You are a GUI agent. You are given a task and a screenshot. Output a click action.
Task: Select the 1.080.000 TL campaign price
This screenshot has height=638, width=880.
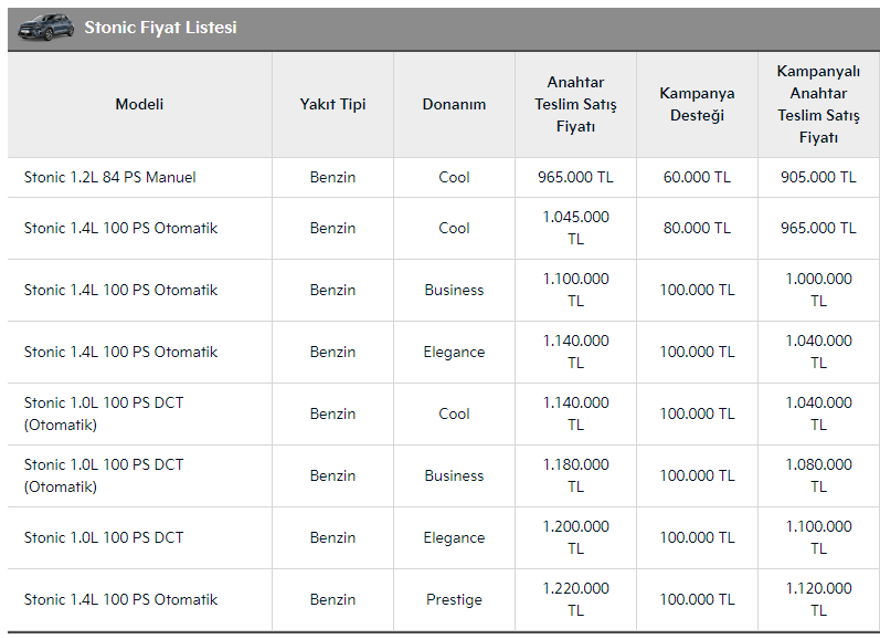[x=818, y=476]
